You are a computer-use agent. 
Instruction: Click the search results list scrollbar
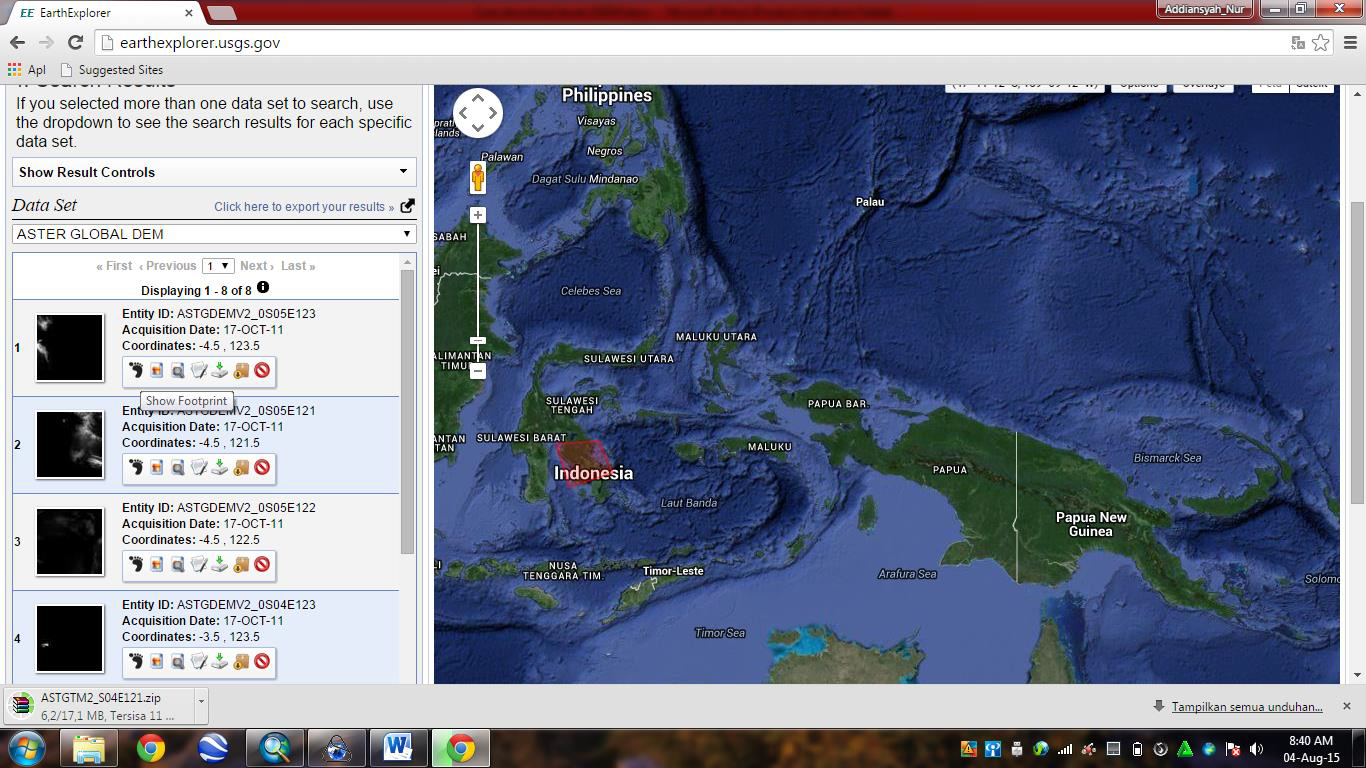tap(407, 410)
